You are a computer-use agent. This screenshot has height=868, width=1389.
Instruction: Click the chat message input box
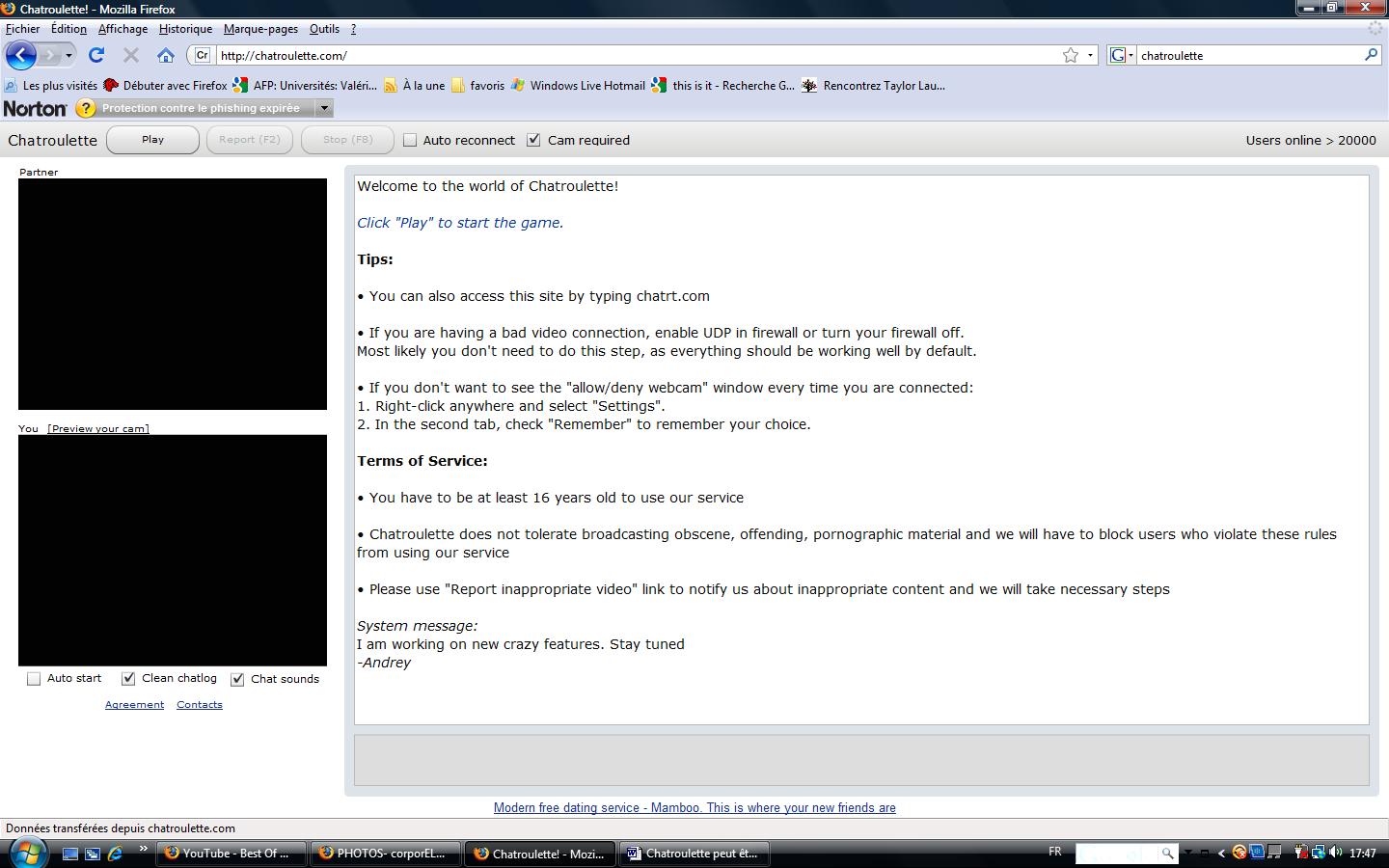[861, 760]
